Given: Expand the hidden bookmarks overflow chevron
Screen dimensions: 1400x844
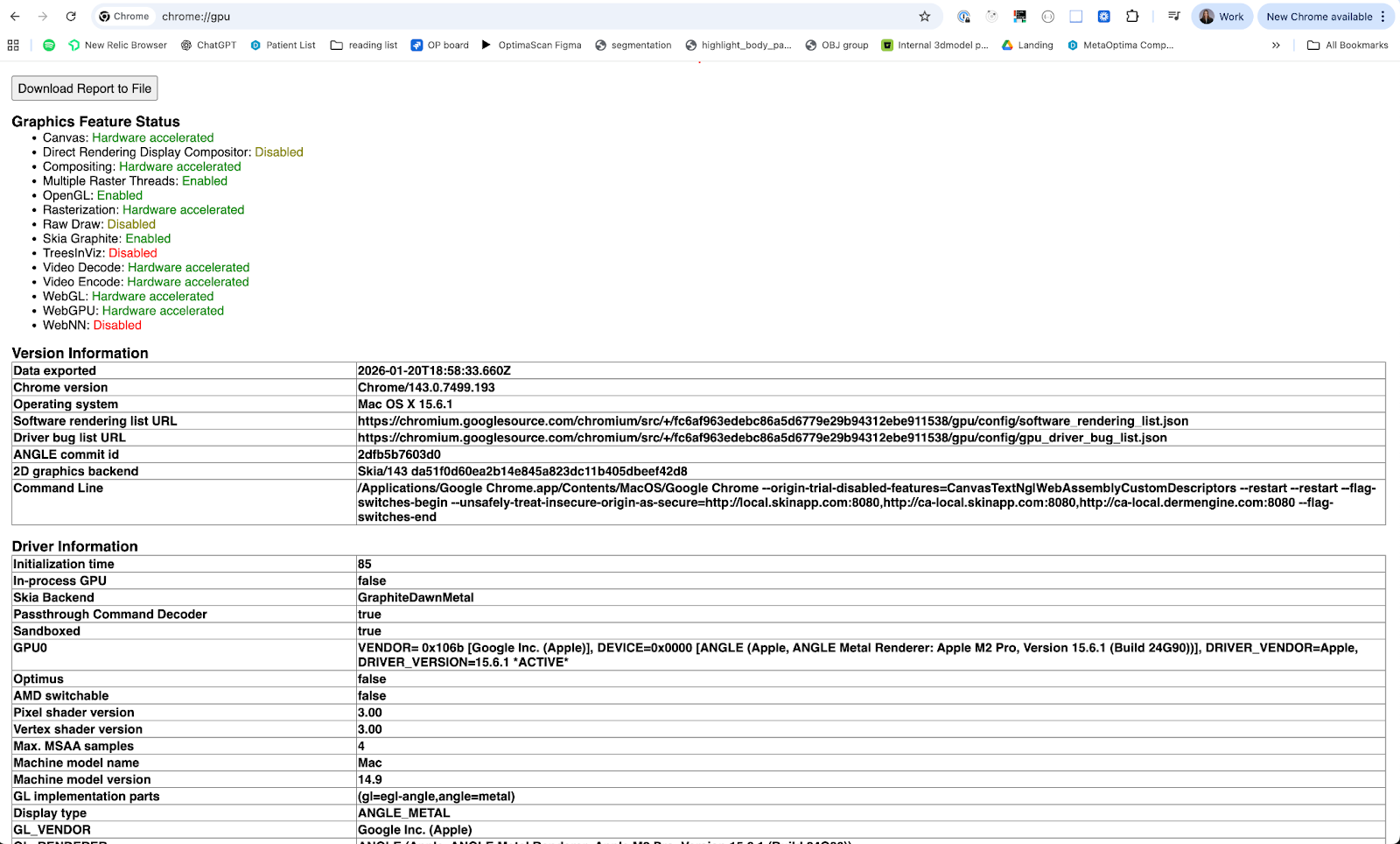Looking at the screenshot, I should [x=1276, y=46].
